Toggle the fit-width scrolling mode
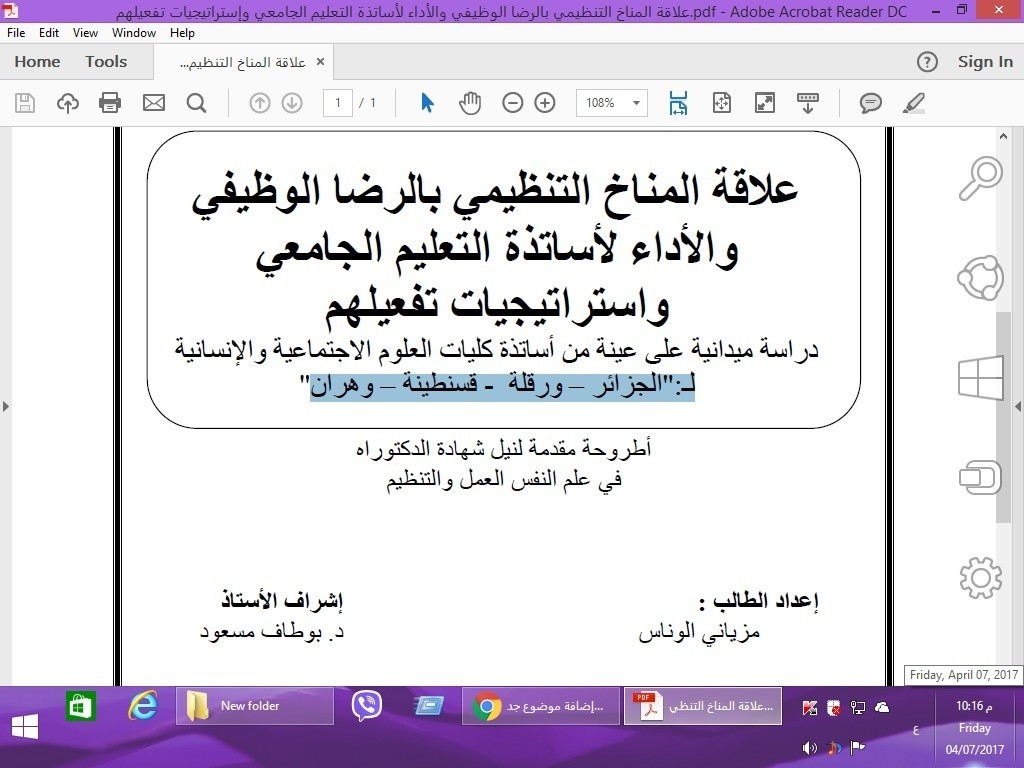The image size is (1024, 768). (x=678, y=102)
